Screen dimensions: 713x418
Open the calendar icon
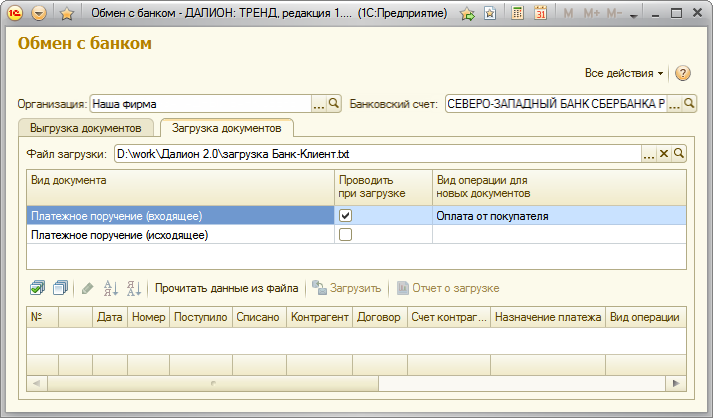tap(540, 13)
